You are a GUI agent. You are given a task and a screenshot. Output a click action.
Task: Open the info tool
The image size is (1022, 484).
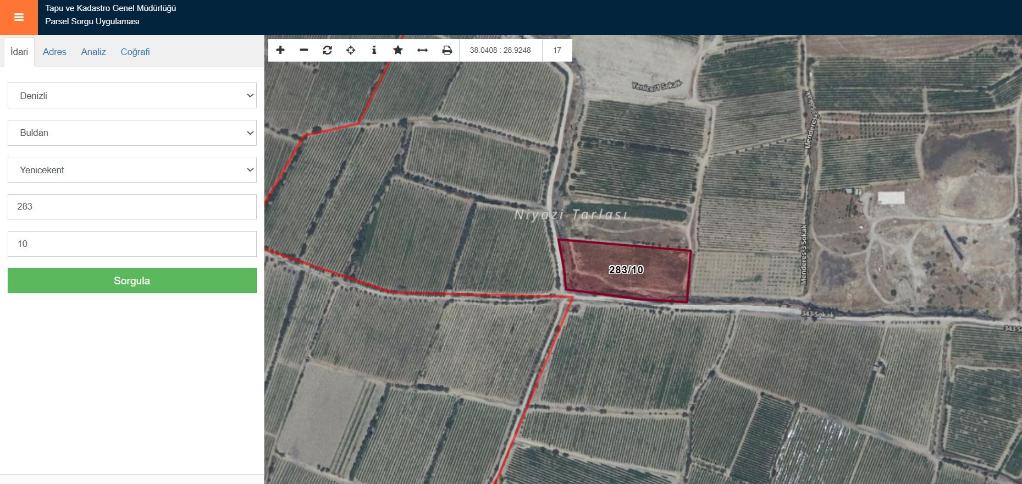pyautogui.click(x=374, y=50)
